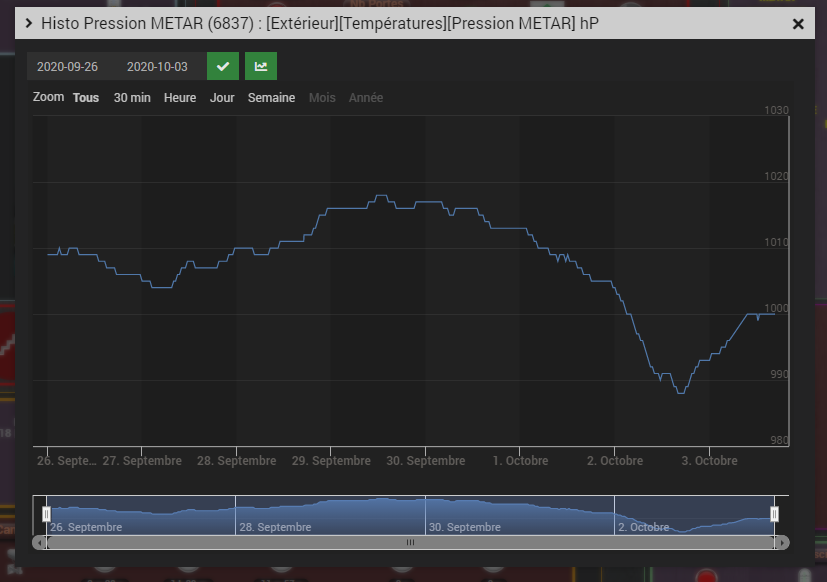
Task: Click the 1000 y-axis value
Action: pyautogui.click(x=776, y=308)
